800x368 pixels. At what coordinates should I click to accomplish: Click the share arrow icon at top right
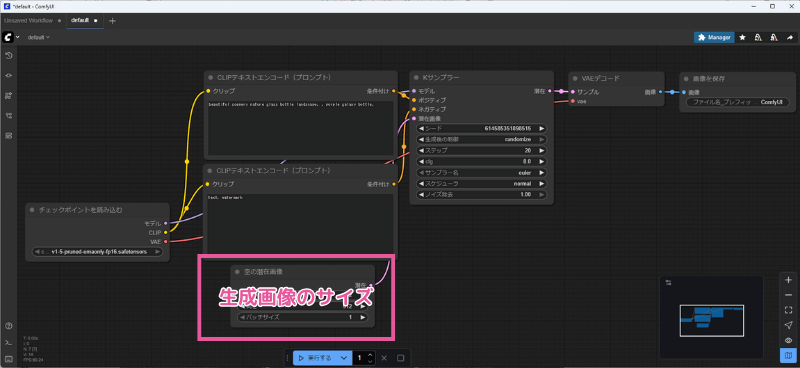coord(790,37)
